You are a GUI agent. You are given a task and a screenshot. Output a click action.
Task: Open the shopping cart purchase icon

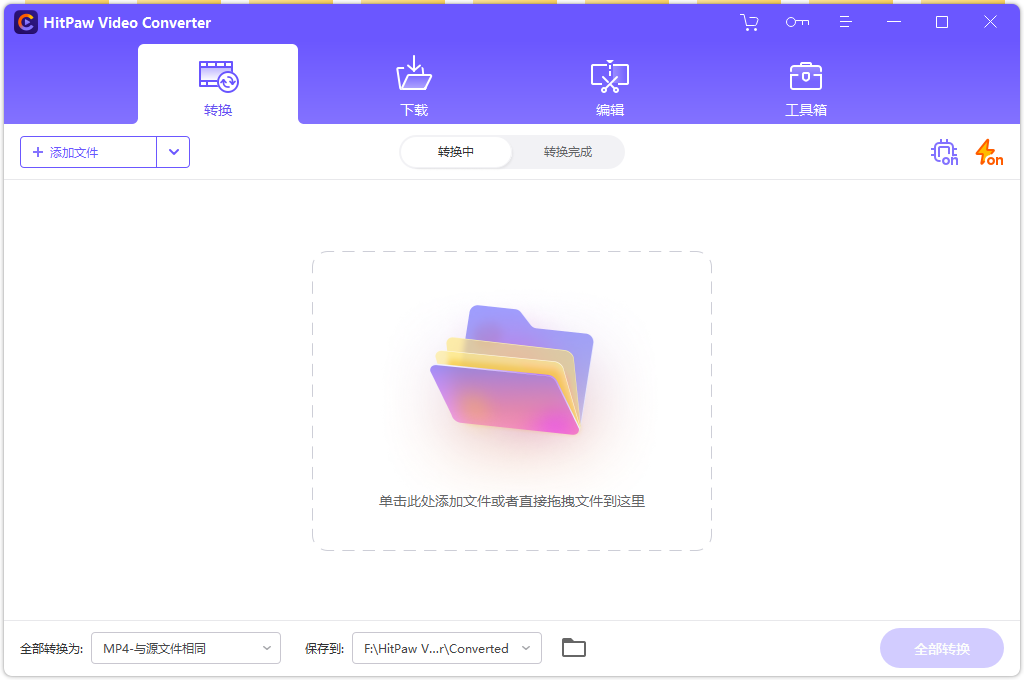(749, 22)
